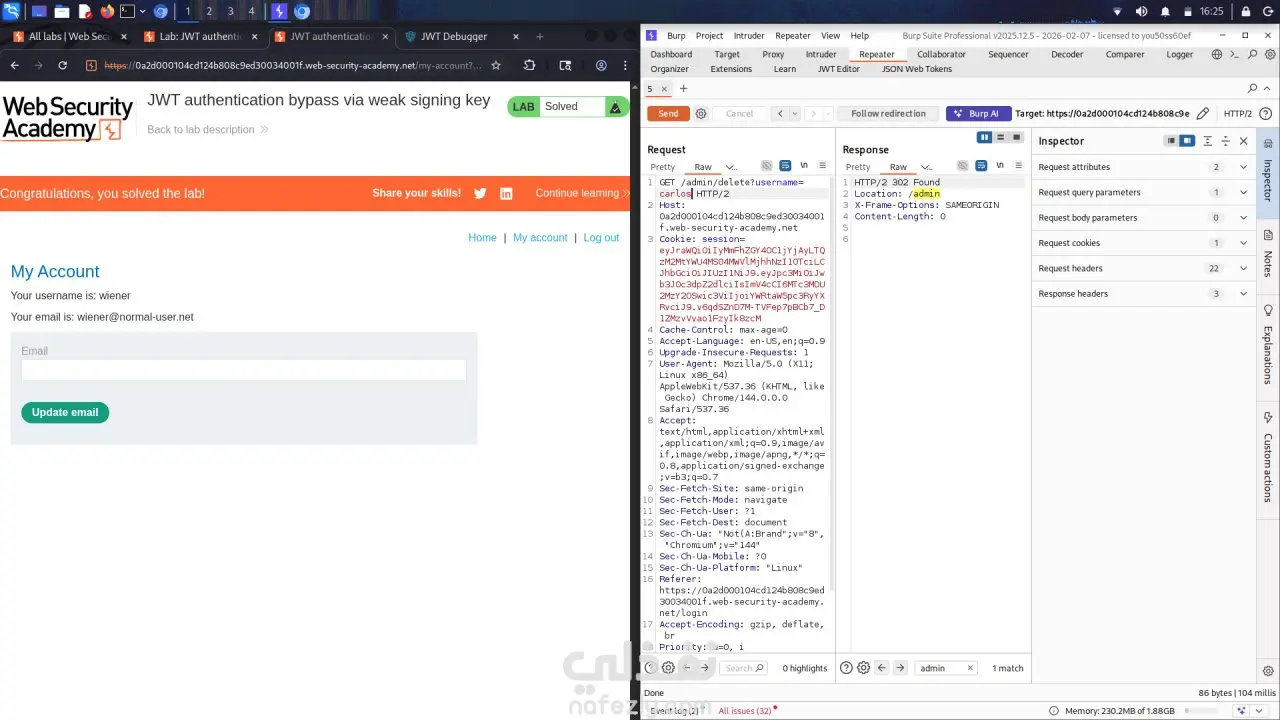
Task: Switch to side-by-side request/response layout
Action: [985, 138]
